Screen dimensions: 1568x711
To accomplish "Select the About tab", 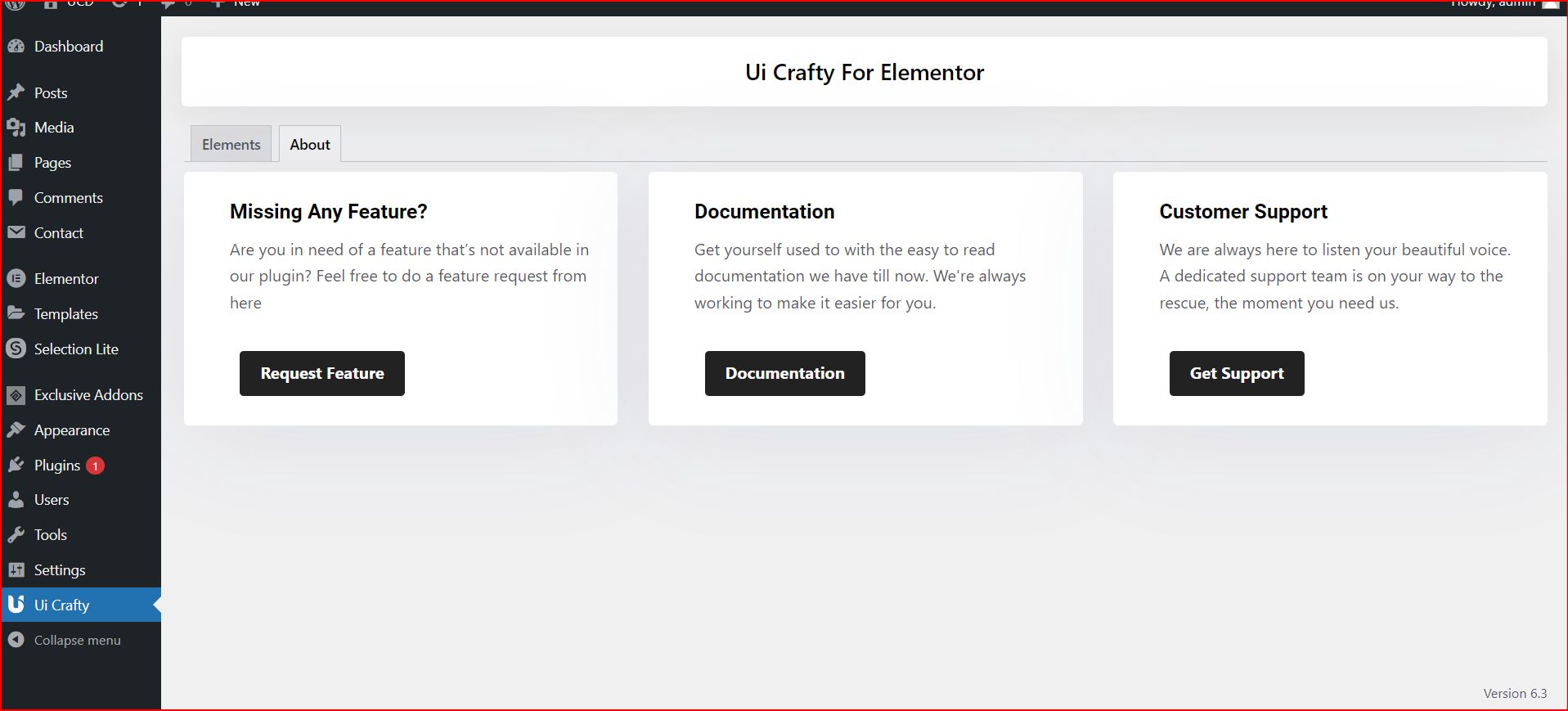I will coord(310,144).
